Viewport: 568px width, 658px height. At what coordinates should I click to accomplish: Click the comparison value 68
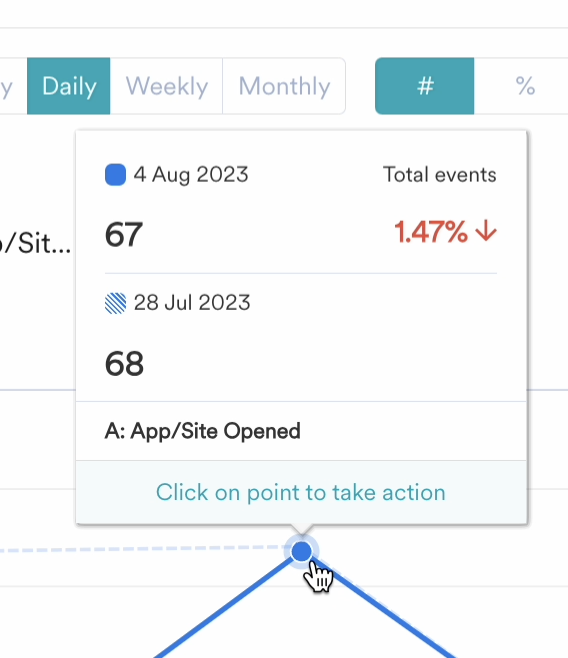tap(124, 363)
